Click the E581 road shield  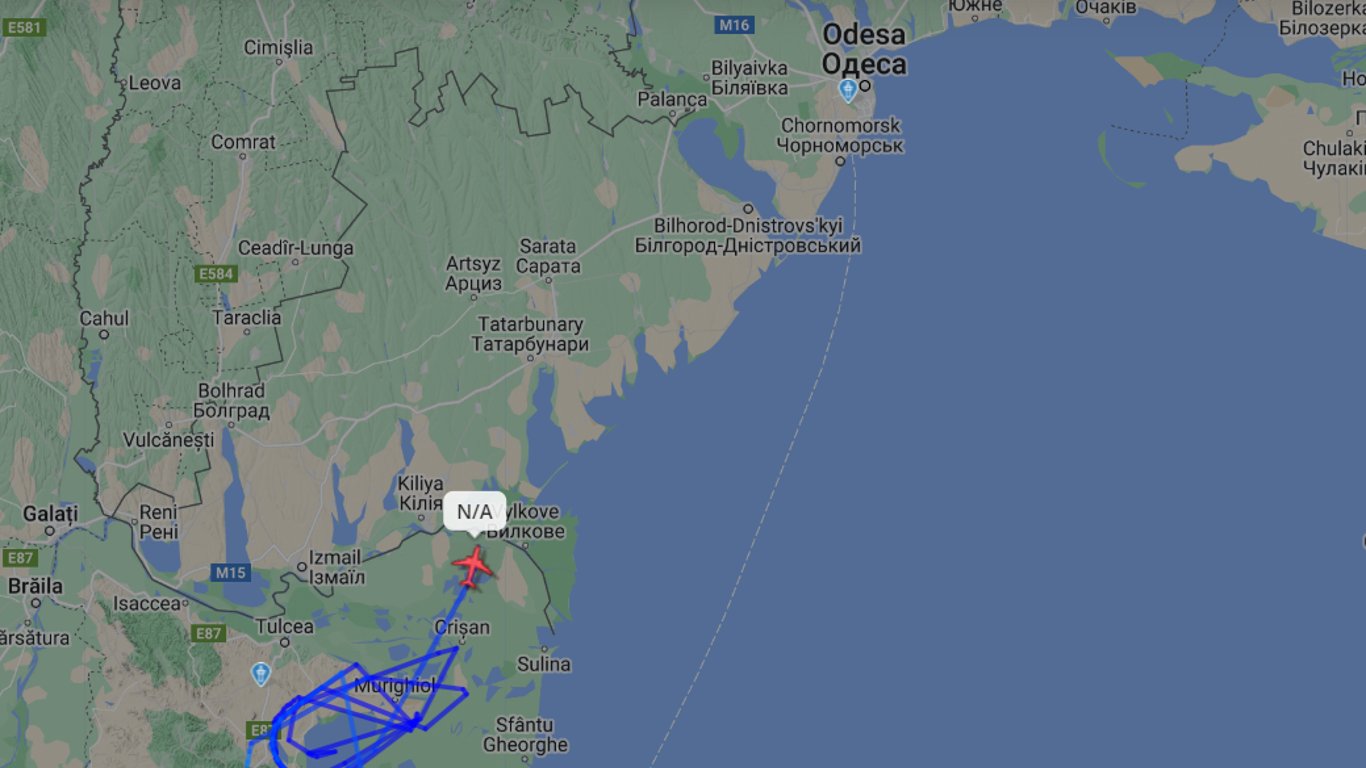24,28
